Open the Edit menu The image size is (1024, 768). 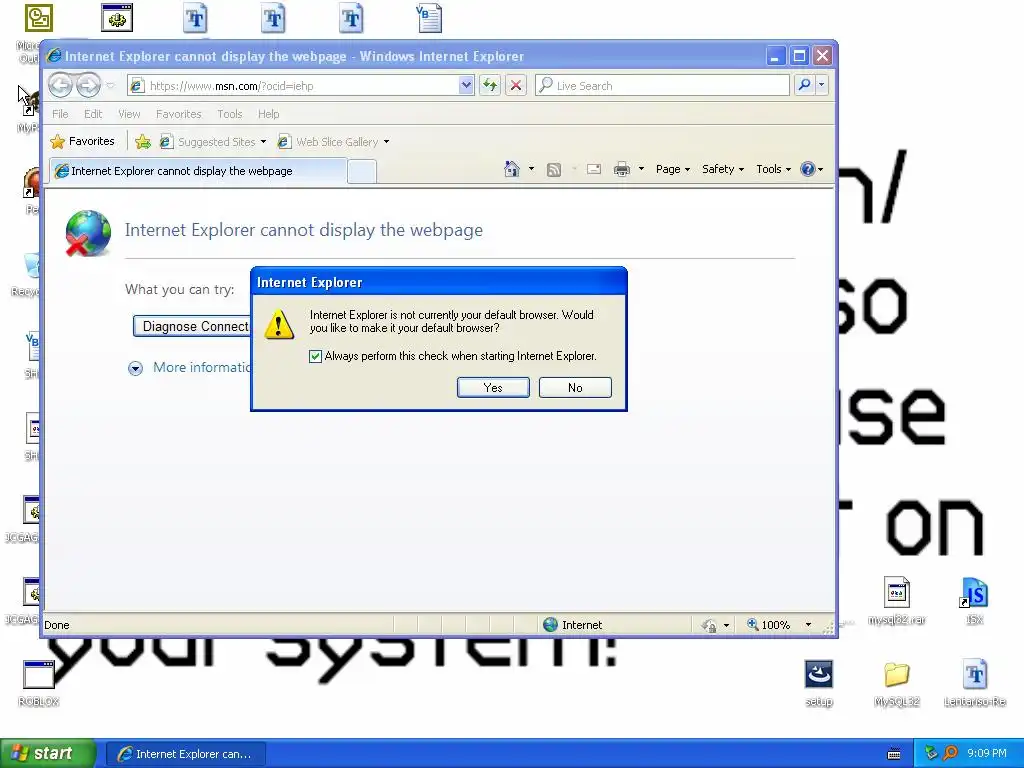(x=93, y=114)
